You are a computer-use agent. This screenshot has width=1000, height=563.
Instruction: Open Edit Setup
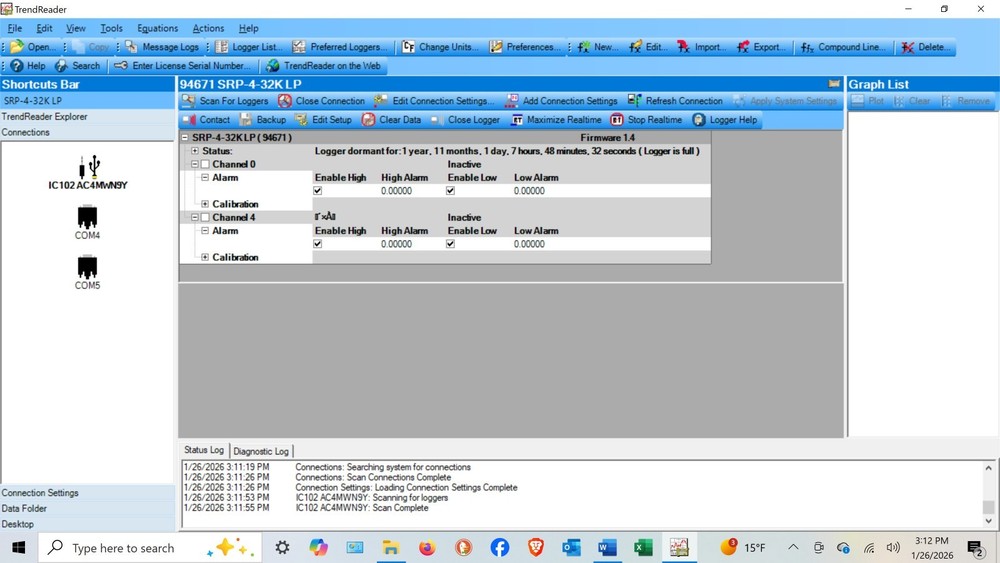(323, 120)
